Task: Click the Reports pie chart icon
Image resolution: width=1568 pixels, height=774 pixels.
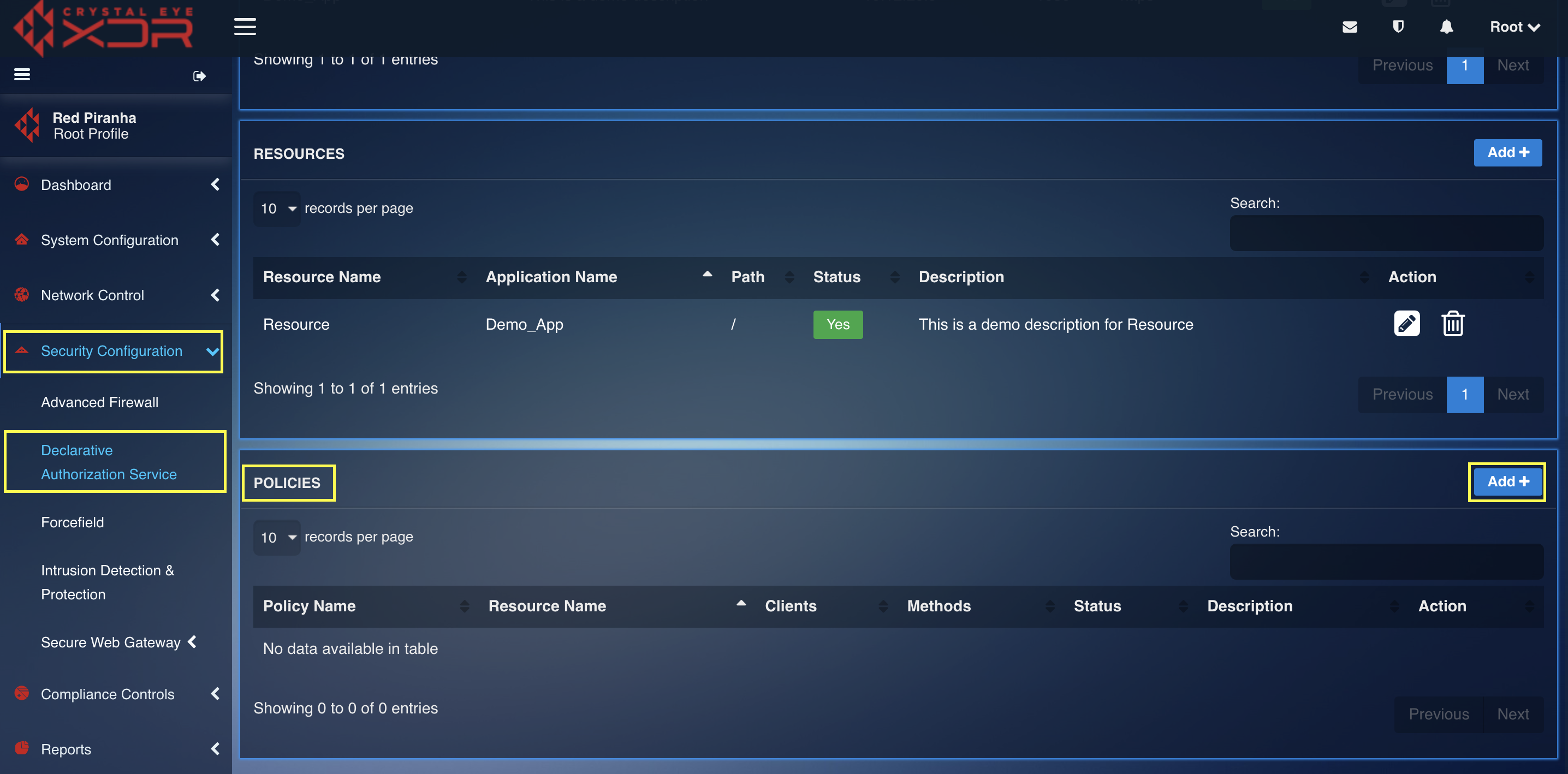Action: pyautogui.click(x=21, y=748)
